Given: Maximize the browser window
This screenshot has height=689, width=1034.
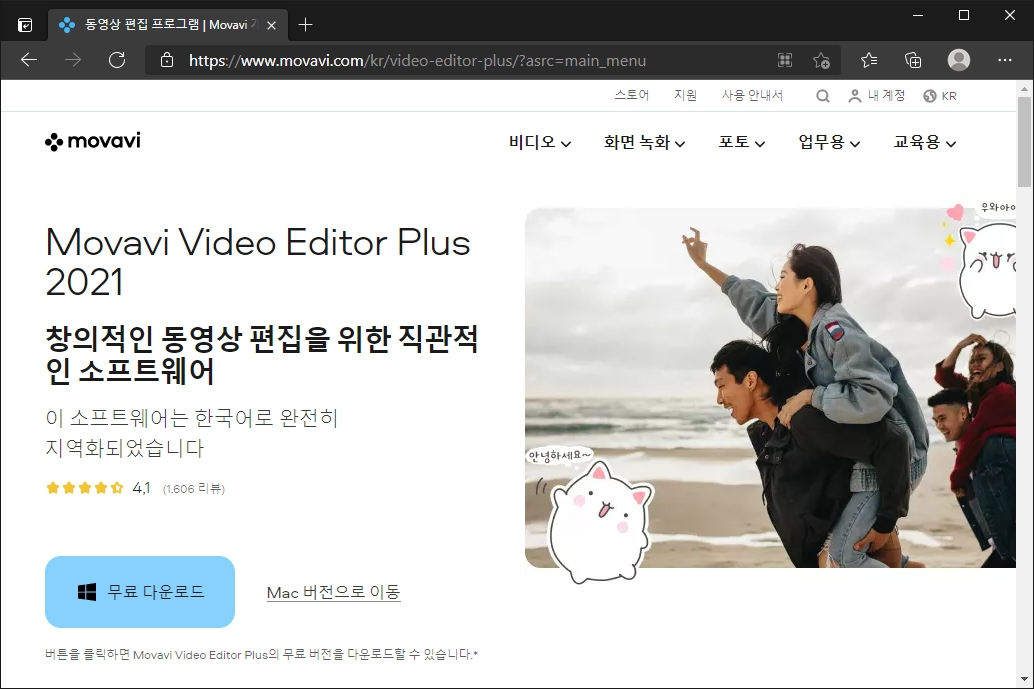Looking at the screenshot, I should (963, 15).
